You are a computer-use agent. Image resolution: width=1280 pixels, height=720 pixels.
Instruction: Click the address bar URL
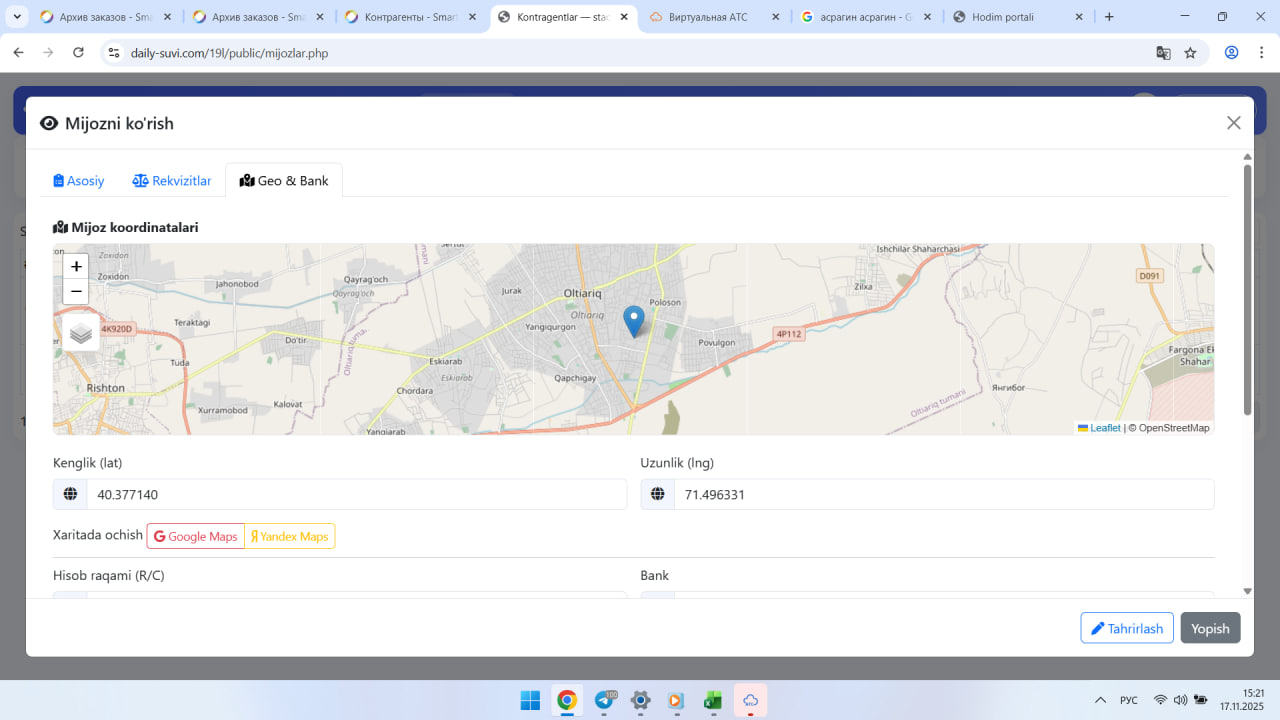(229, 53)
